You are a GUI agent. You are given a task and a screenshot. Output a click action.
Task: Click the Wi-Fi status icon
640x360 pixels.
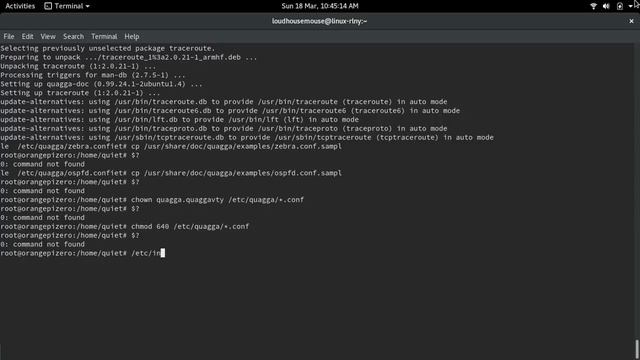click(x=593, y=6)
